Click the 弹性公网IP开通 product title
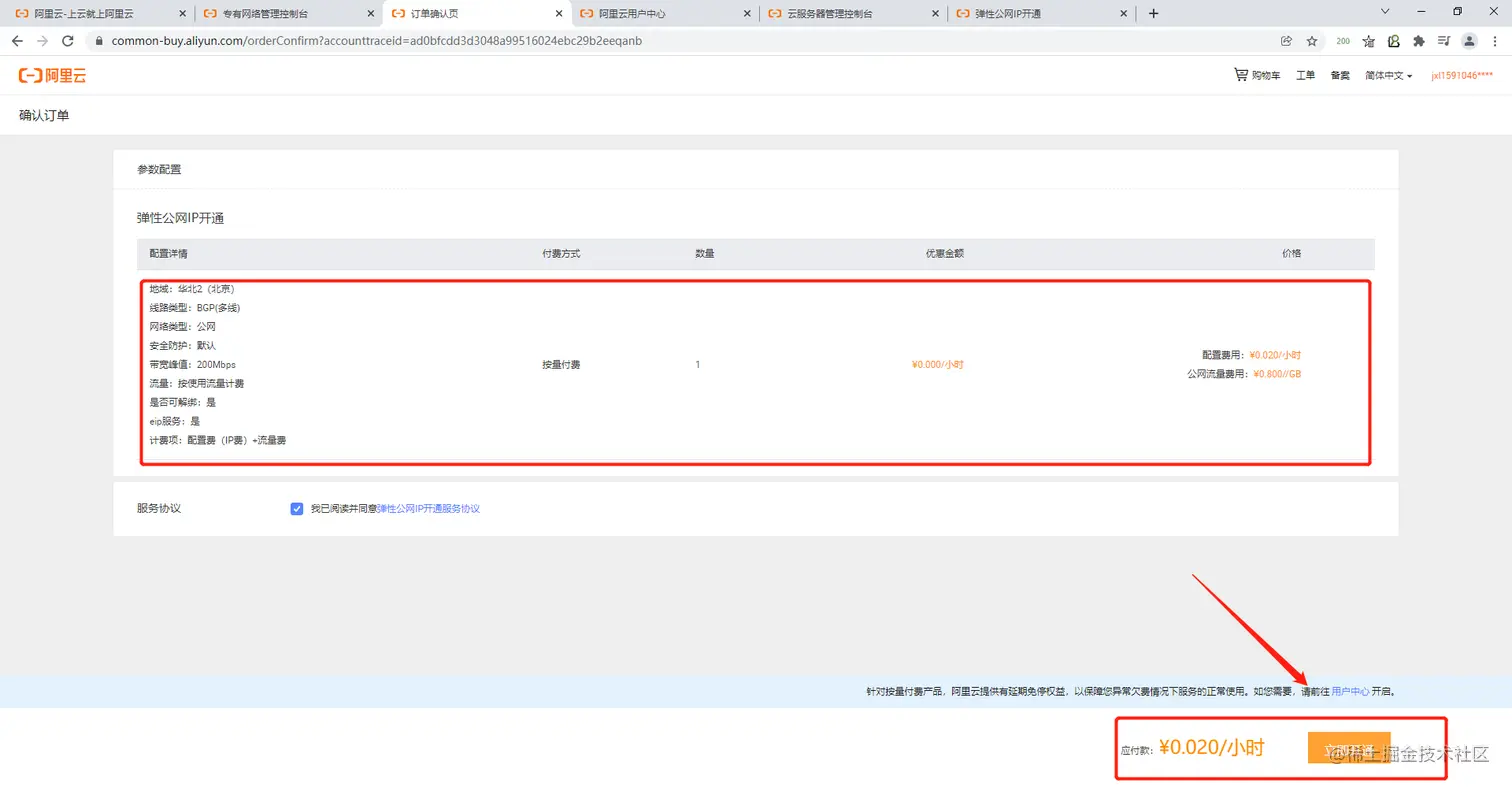1512x787 pixels. pyautogui.click(x=181, y=218)
